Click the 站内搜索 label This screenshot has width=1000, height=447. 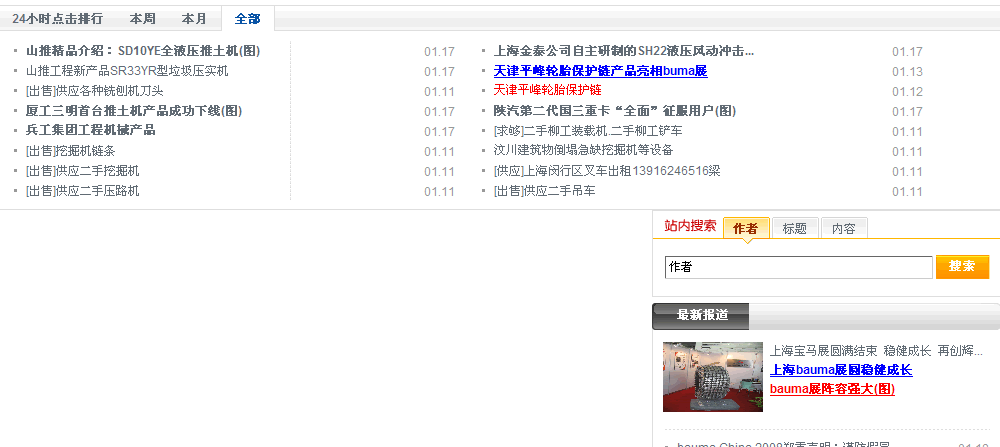(x=690, y=226)
